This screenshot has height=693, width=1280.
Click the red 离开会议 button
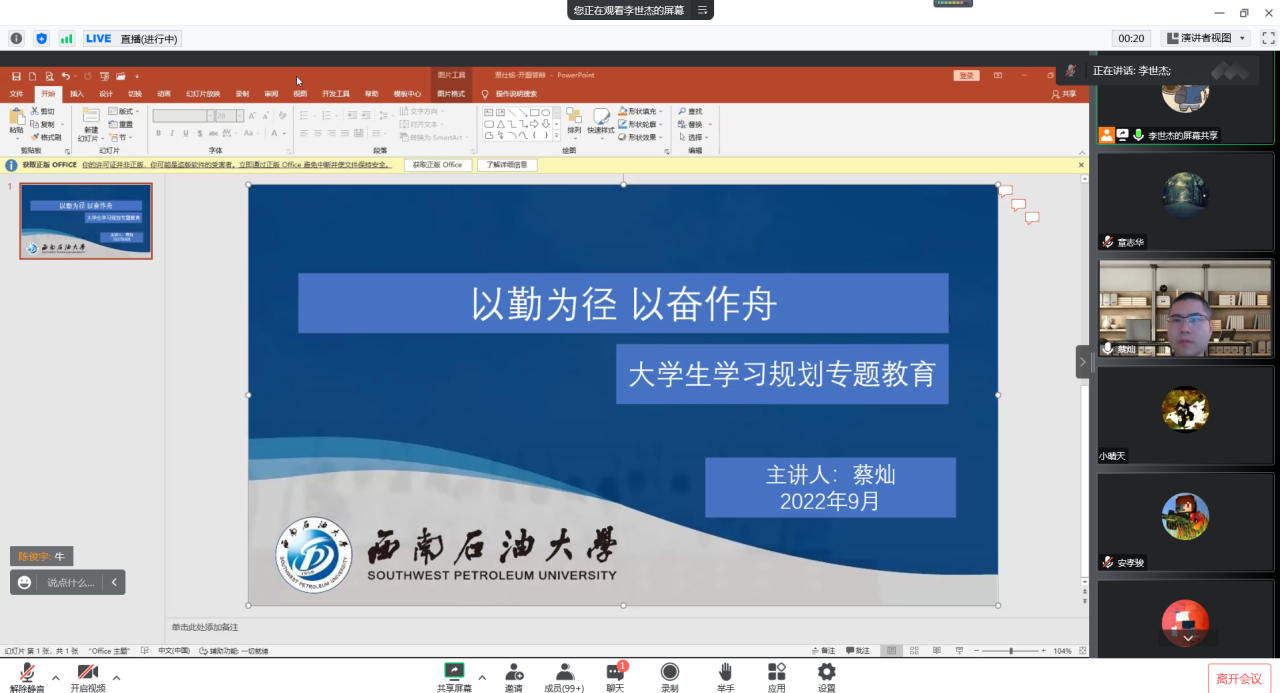click(x=1239, y=678)
